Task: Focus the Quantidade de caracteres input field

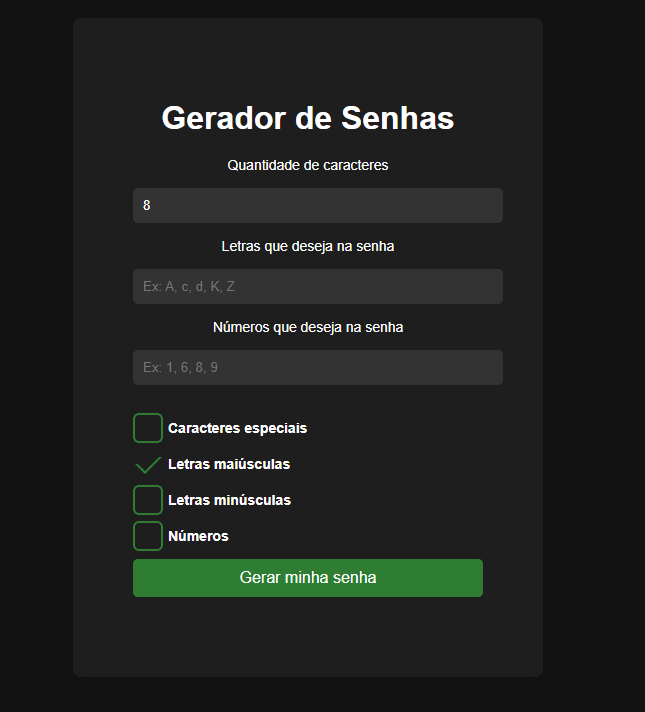Action: tap(317, 205)
